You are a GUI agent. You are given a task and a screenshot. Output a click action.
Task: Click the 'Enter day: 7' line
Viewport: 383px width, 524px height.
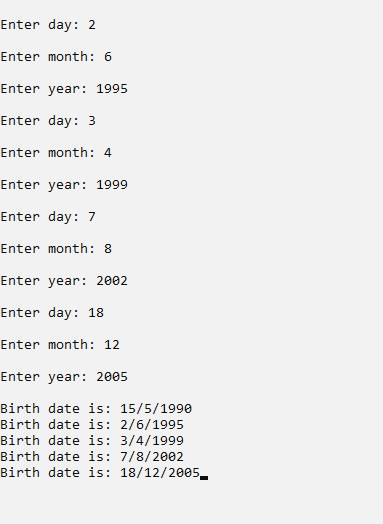(x=48, y=217)
